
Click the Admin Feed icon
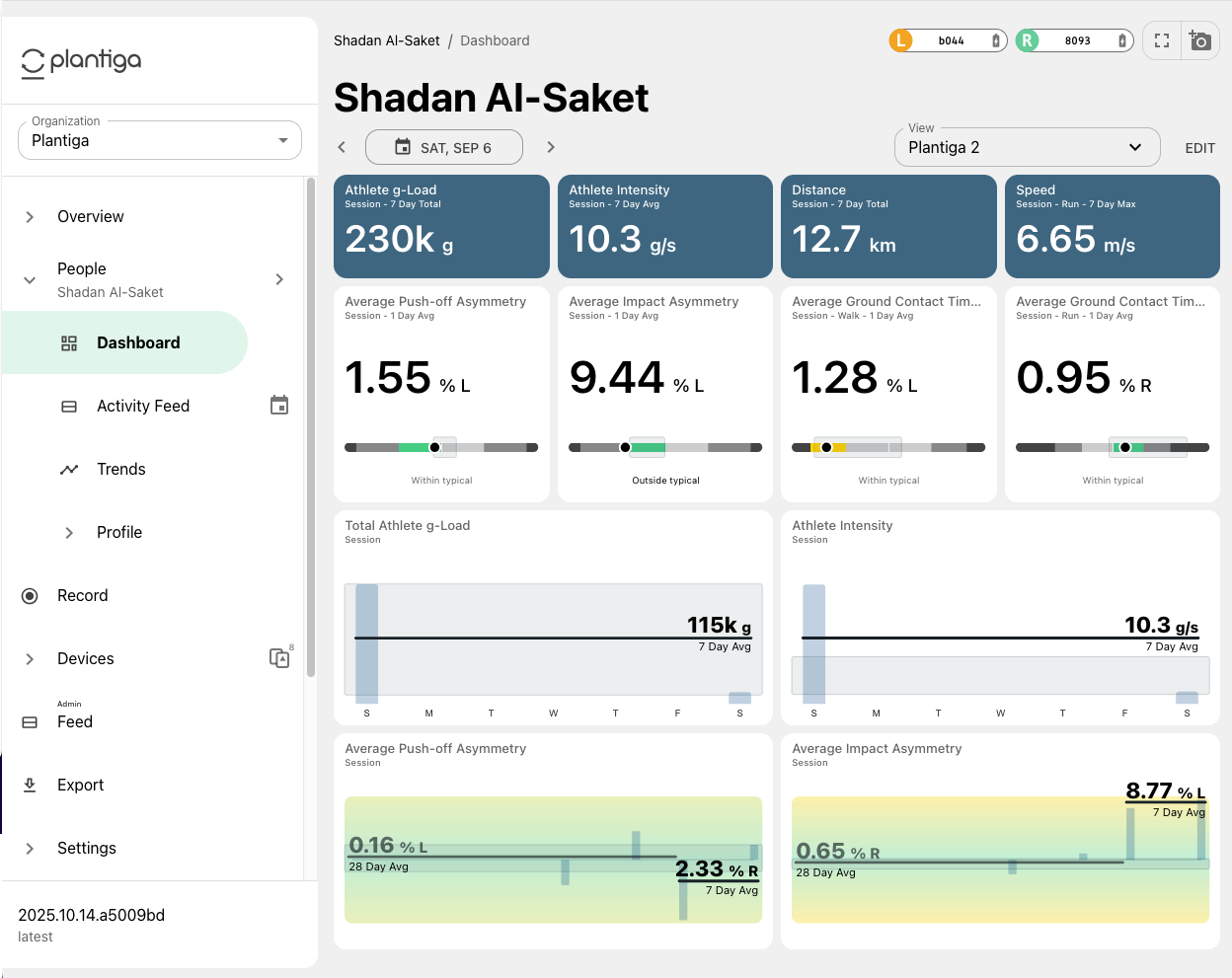pyautogui.click(x=30, y=722)
